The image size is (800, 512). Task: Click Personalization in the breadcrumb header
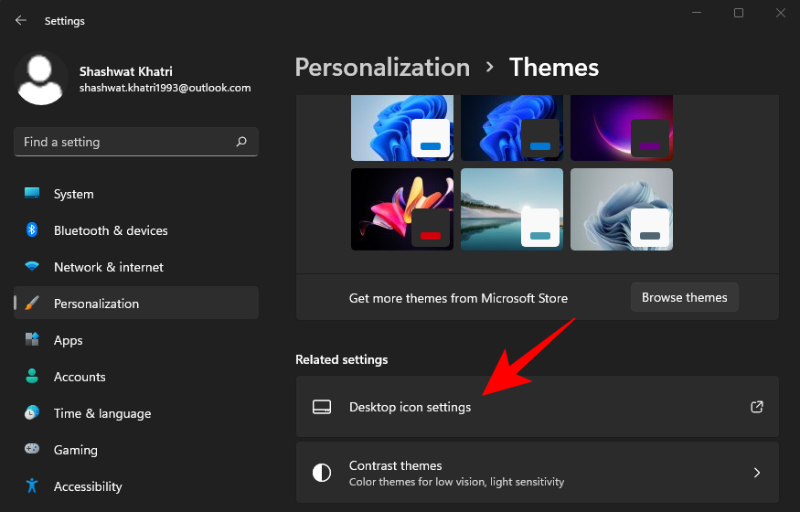click(382, 67)
